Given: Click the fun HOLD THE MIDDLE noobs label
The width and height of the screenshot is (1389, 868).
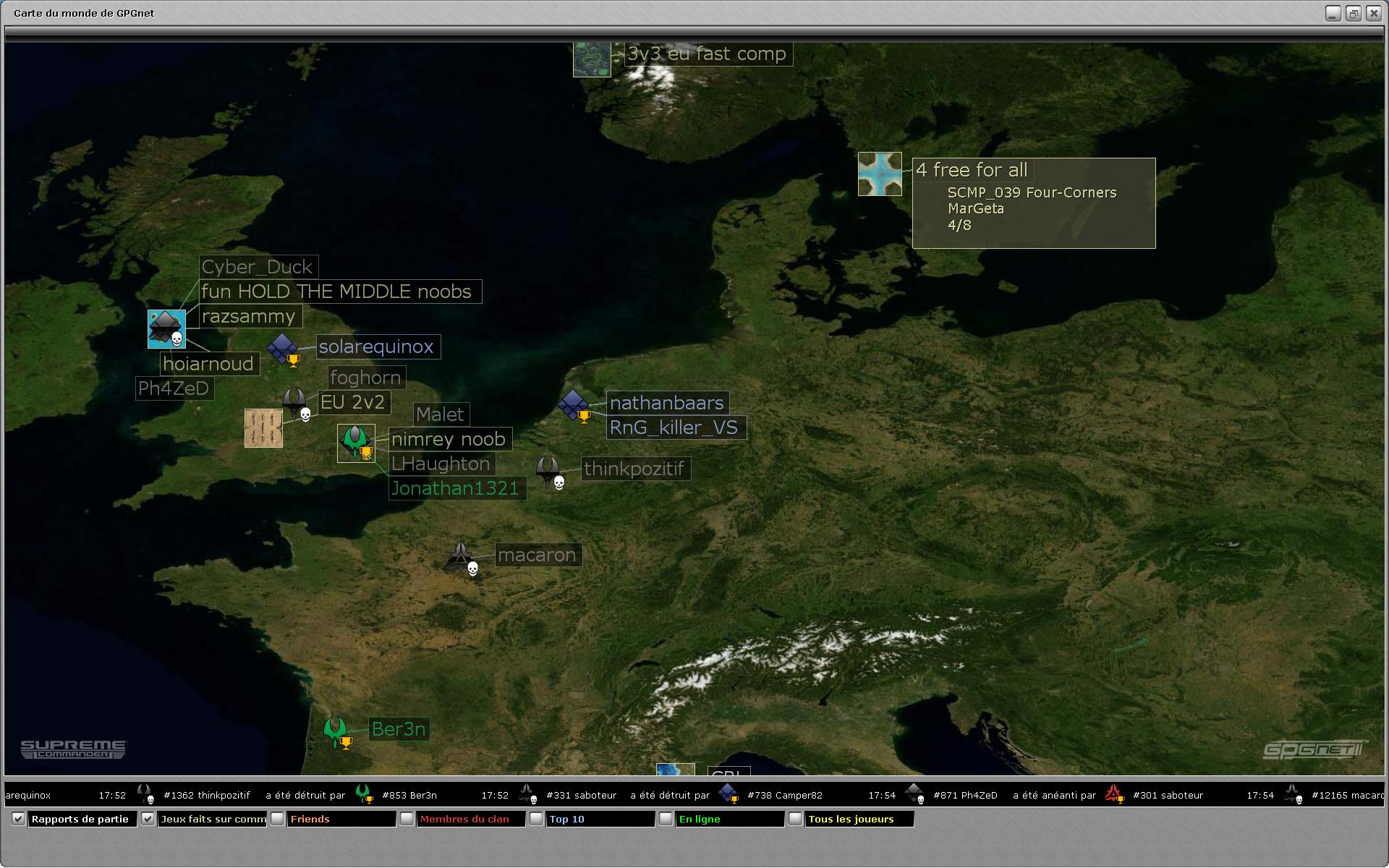Looking at the screenshot, I should pyautogui.click(x=336, y=292).
